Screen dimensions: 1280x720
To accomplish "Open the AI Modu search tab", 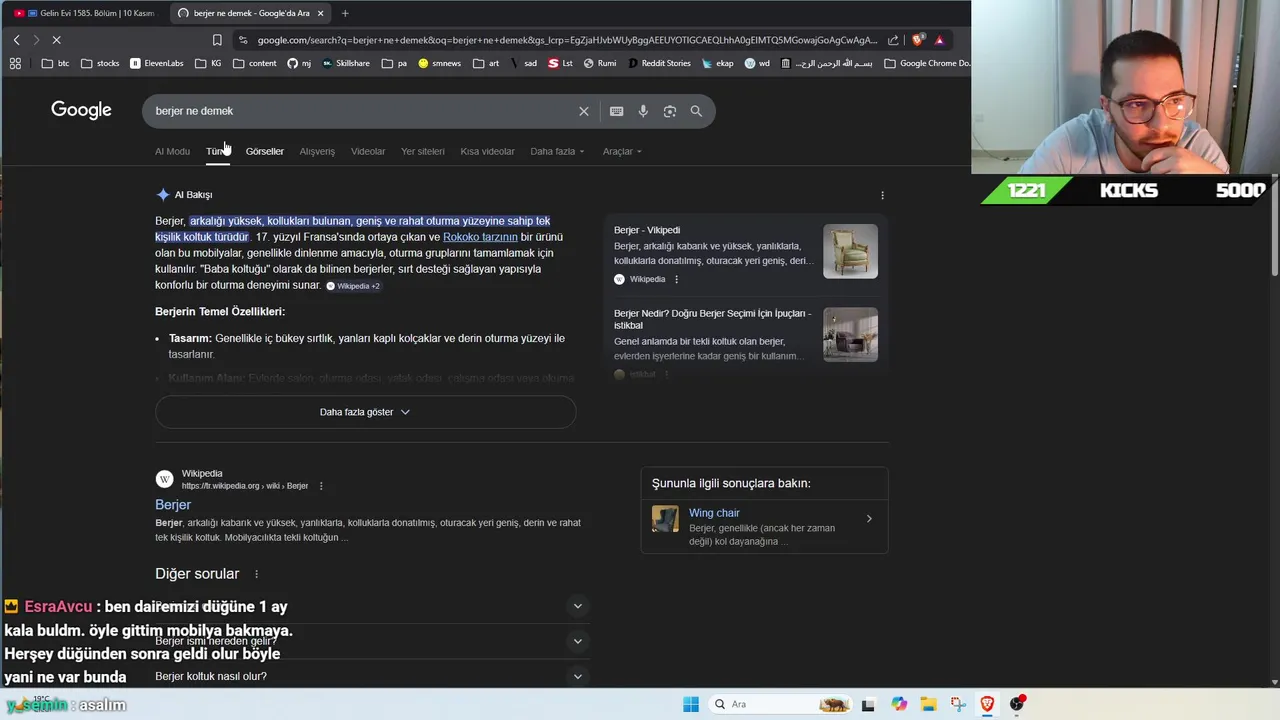I will pyautogui.click(x=172, y=151).
